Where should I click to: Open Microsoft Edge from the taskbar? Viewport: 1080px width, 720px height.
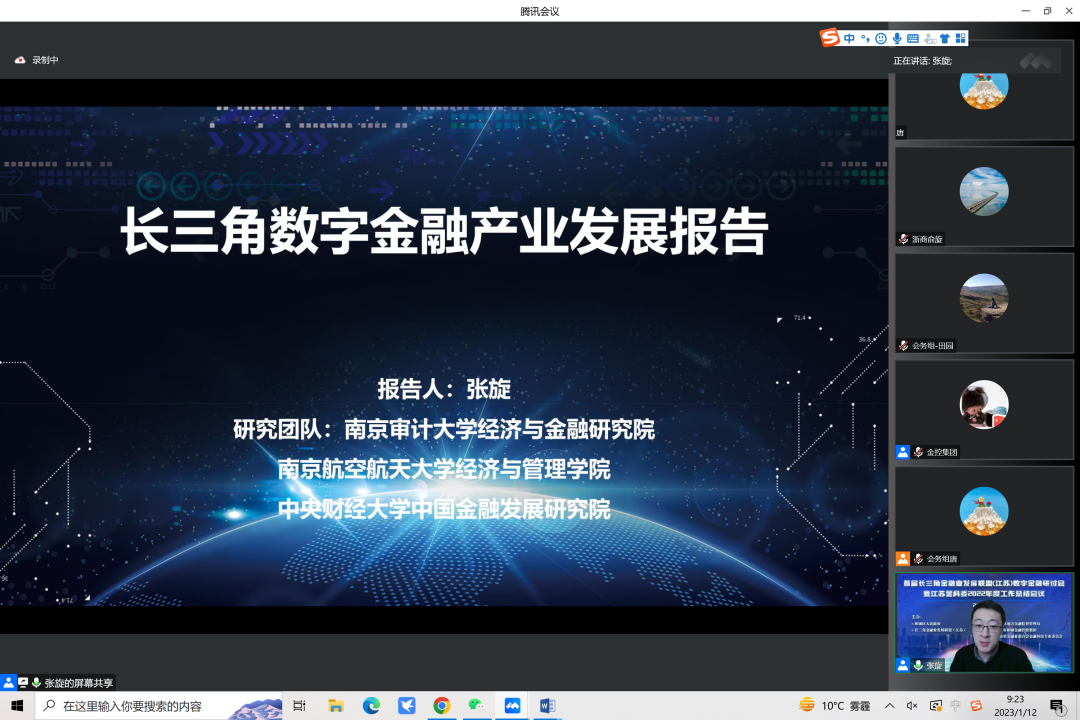point(371,706)
